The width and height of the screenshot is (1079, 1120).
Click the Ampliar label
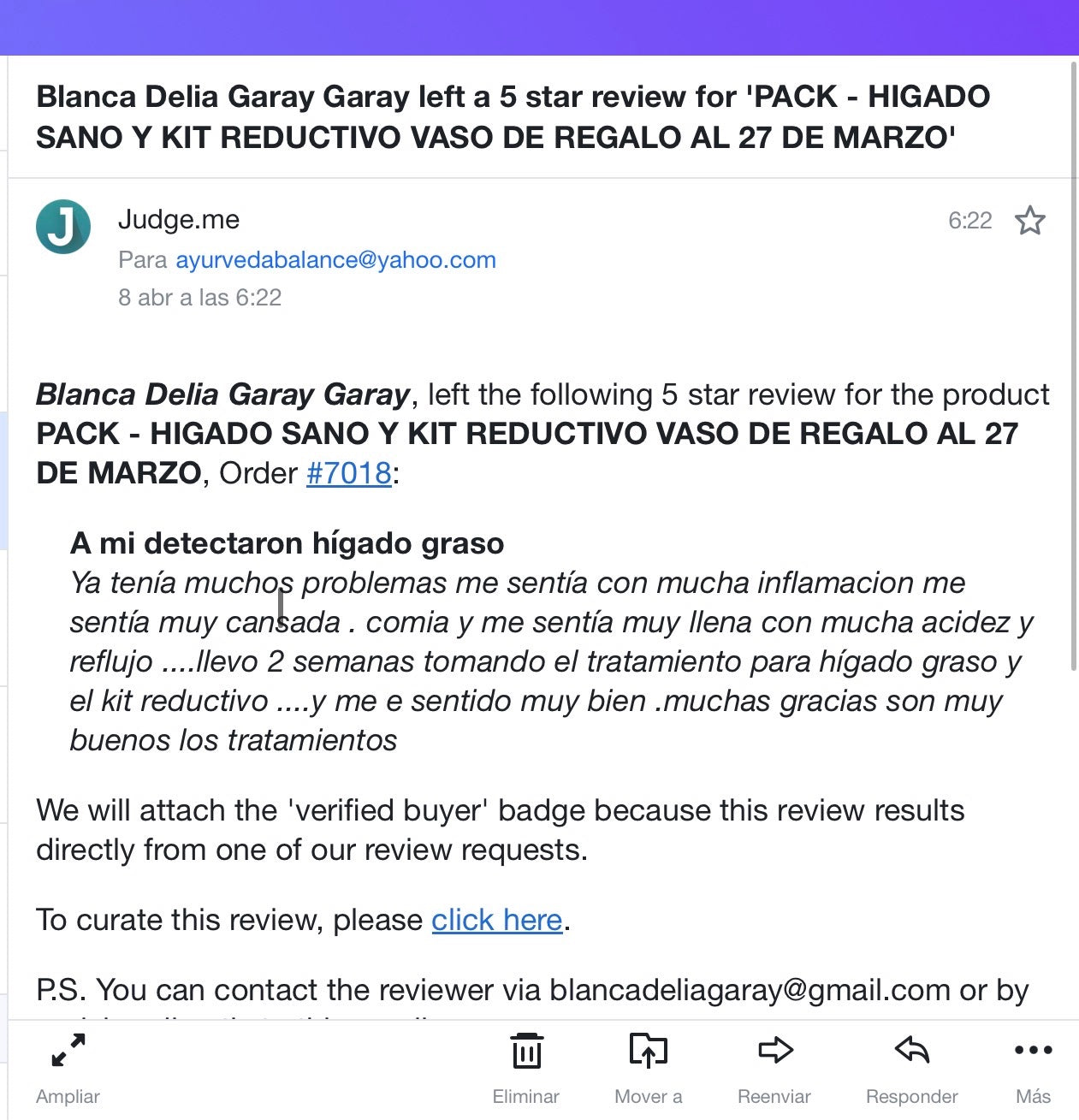68,1096
